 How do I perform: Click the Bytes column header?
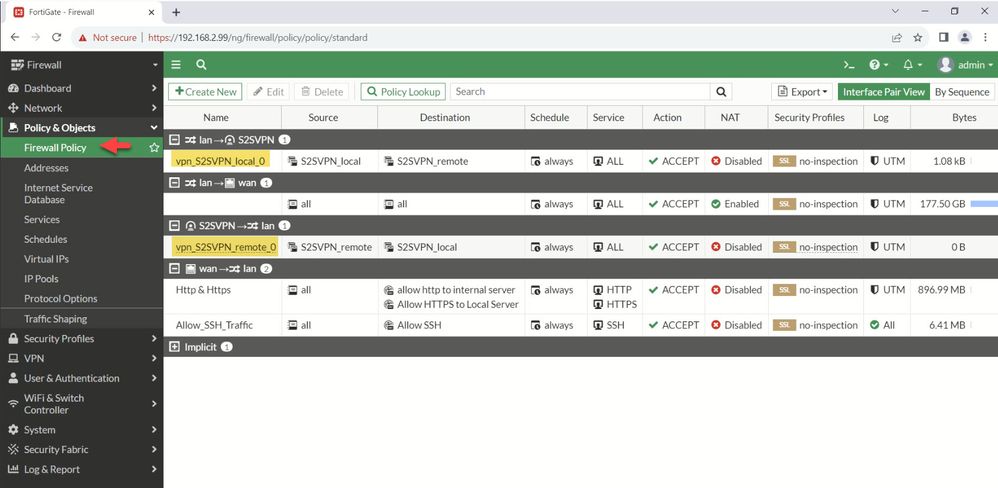(964, 118)
